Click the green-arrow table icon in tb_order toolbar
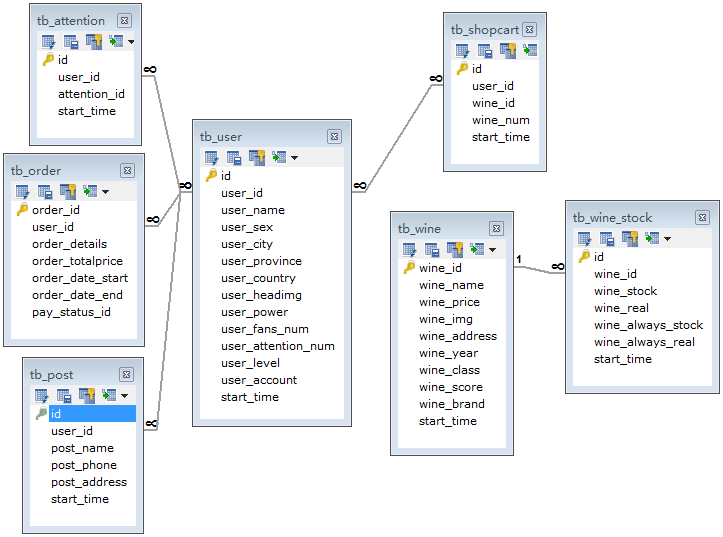 point(90,191)
